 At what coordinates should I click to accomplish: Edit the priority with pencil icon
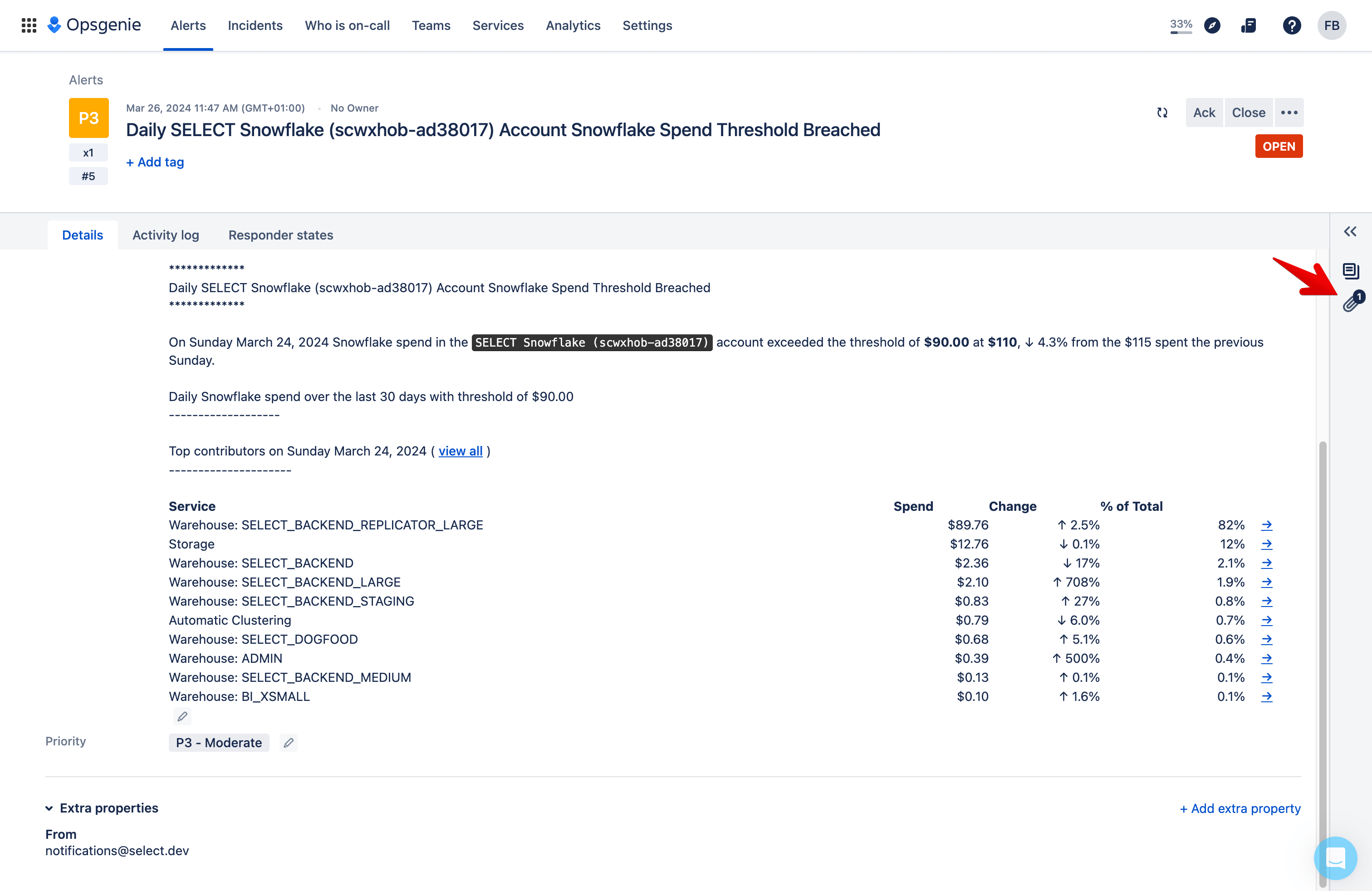point(289,743)
